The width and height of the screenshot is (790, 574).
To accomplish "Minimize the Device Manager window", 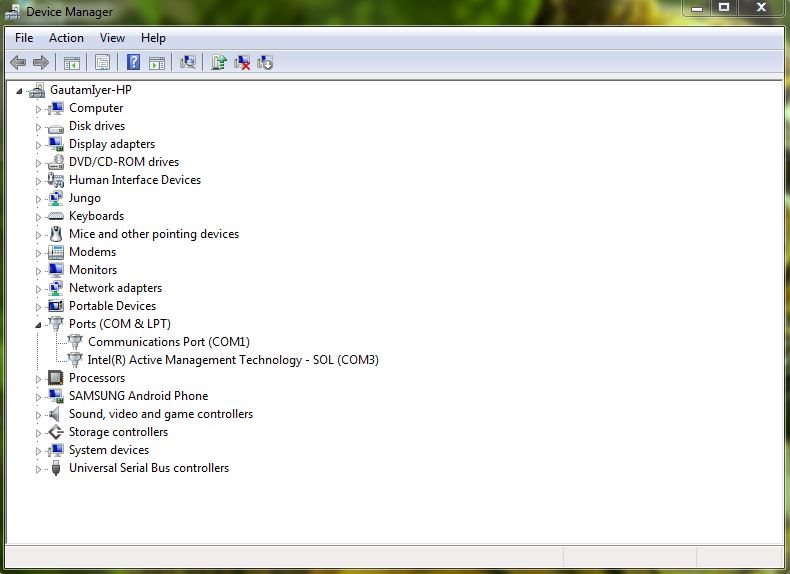I will (x=697, y=8).
